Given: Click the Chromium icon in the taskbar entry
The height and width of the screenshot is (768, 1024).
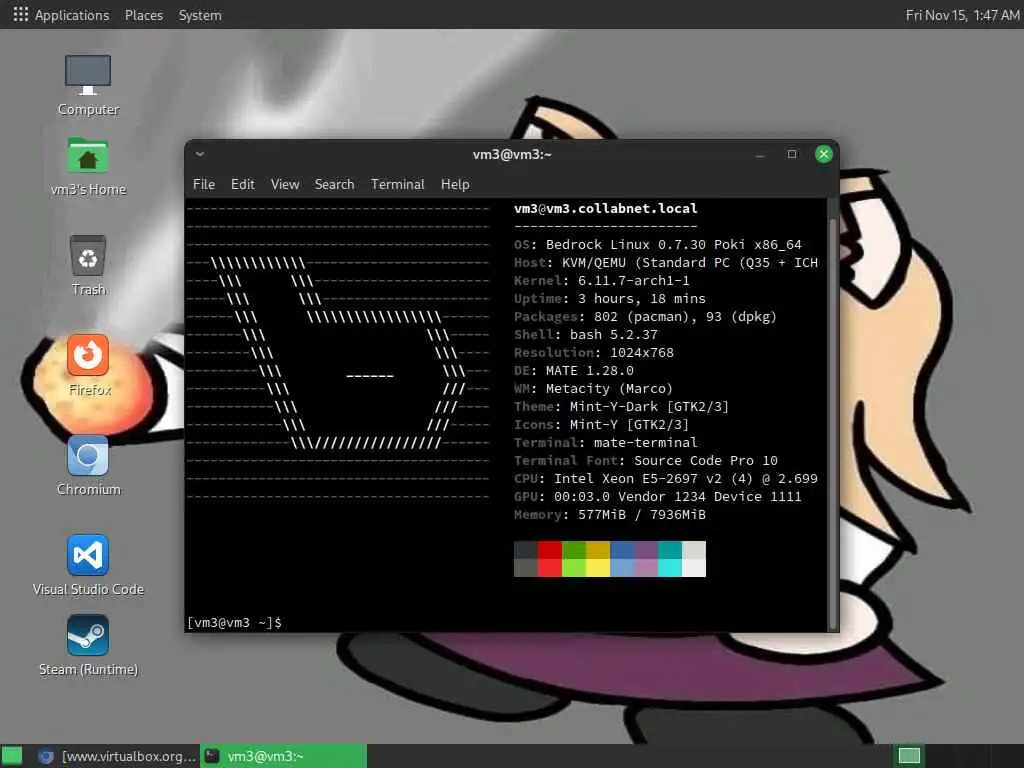Looking at the screenshot, I should click(x=46, y=756).
